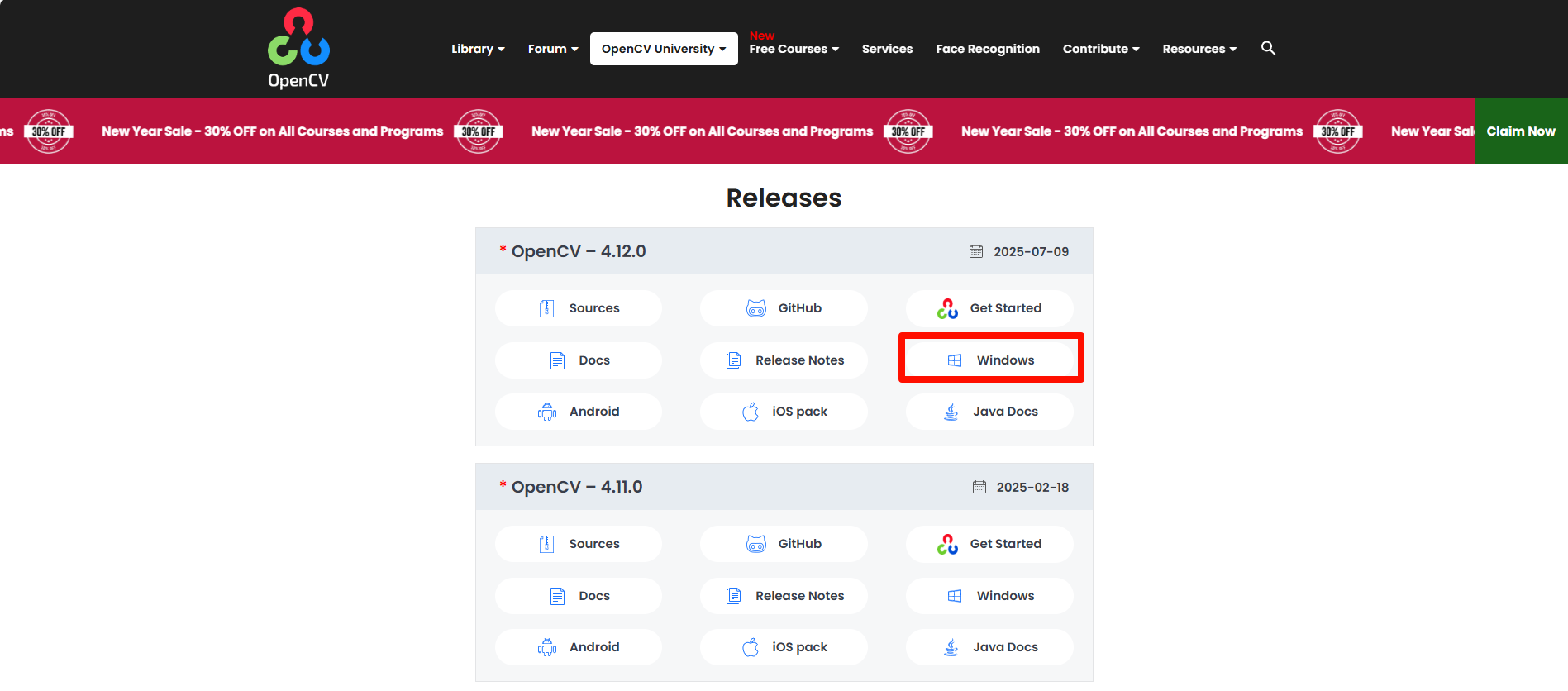
Task: Click the Release Notes icon for OpenCV 4.12.0
Action: 733,360
